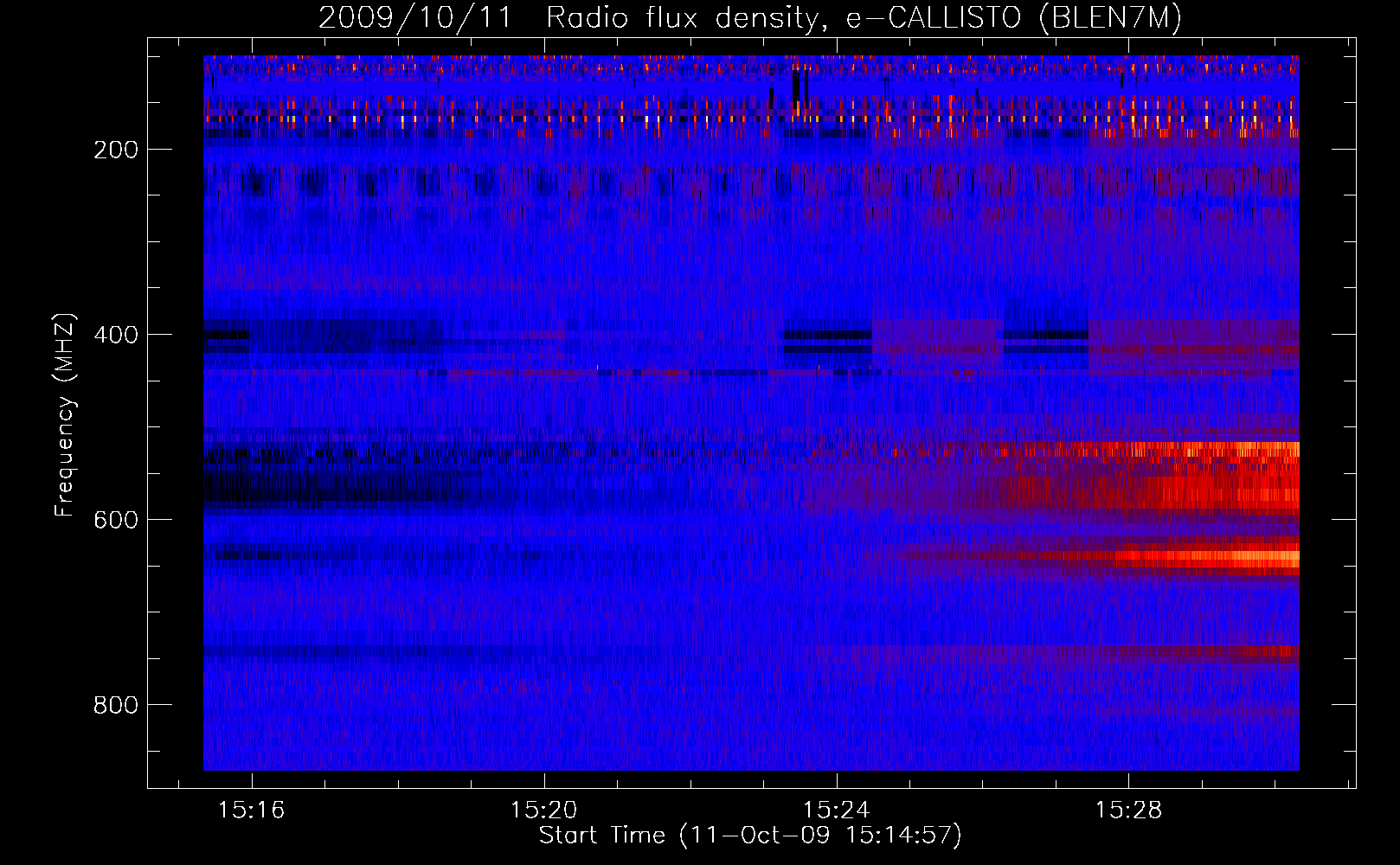Click the 600 frequency tick label
Screen dimensions: 1400x865
coord(116,520)
